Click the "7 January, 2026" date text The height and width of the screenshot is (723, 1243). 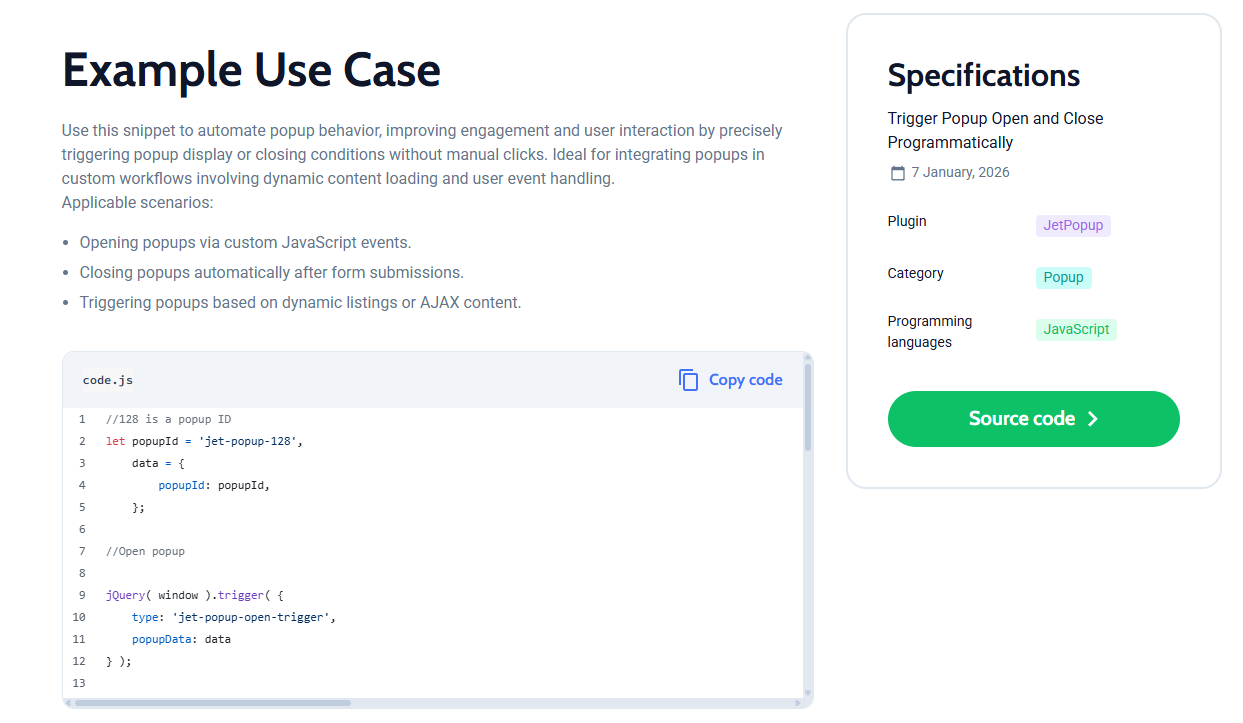click(960, 173)
